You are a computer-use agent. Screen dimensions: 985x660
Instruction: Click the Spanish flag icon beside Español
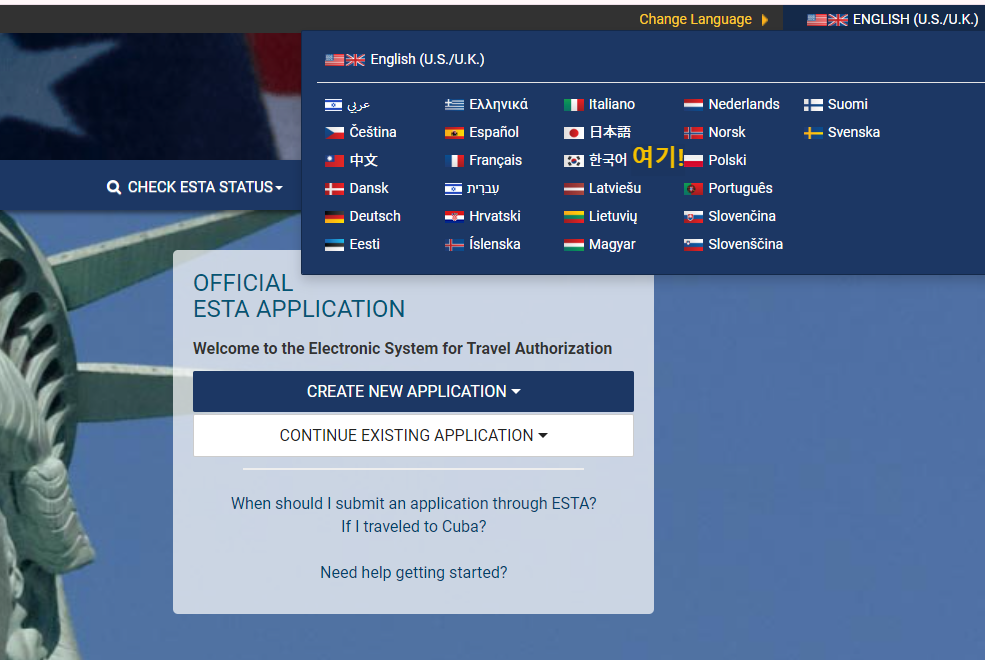(x=454, y=133)
